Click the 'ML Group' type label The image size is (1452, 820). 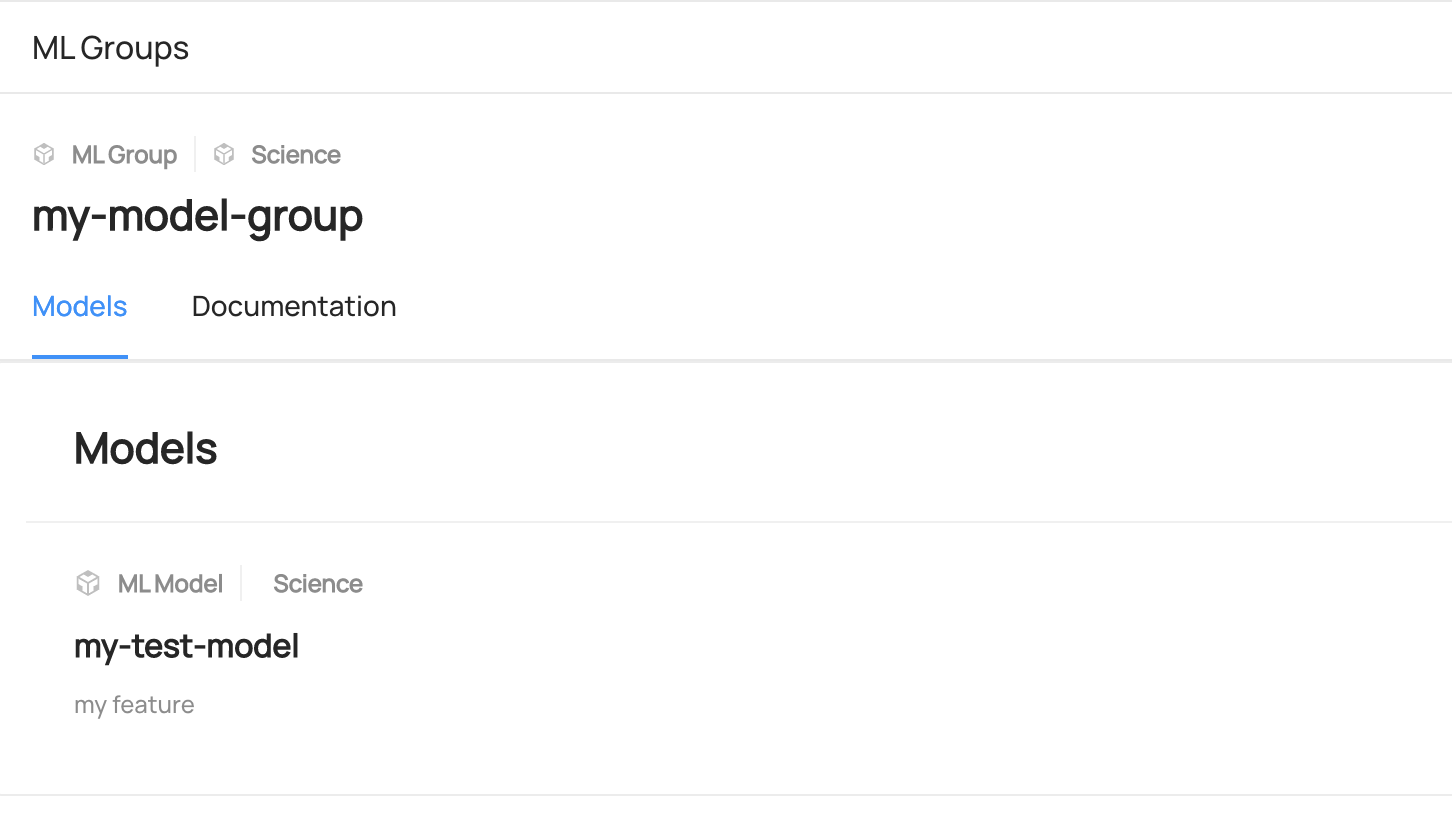tap(124, 155)
